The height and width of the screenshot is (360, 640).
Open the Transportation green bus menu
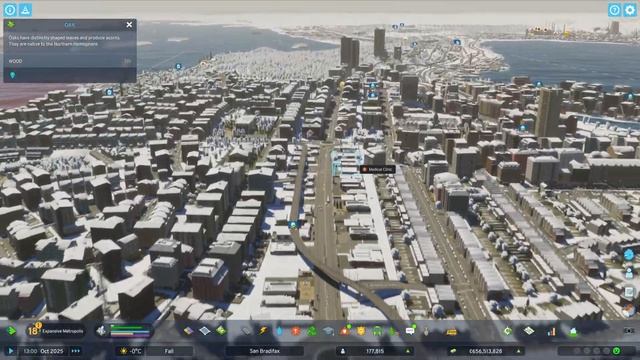tap(378, 331)
